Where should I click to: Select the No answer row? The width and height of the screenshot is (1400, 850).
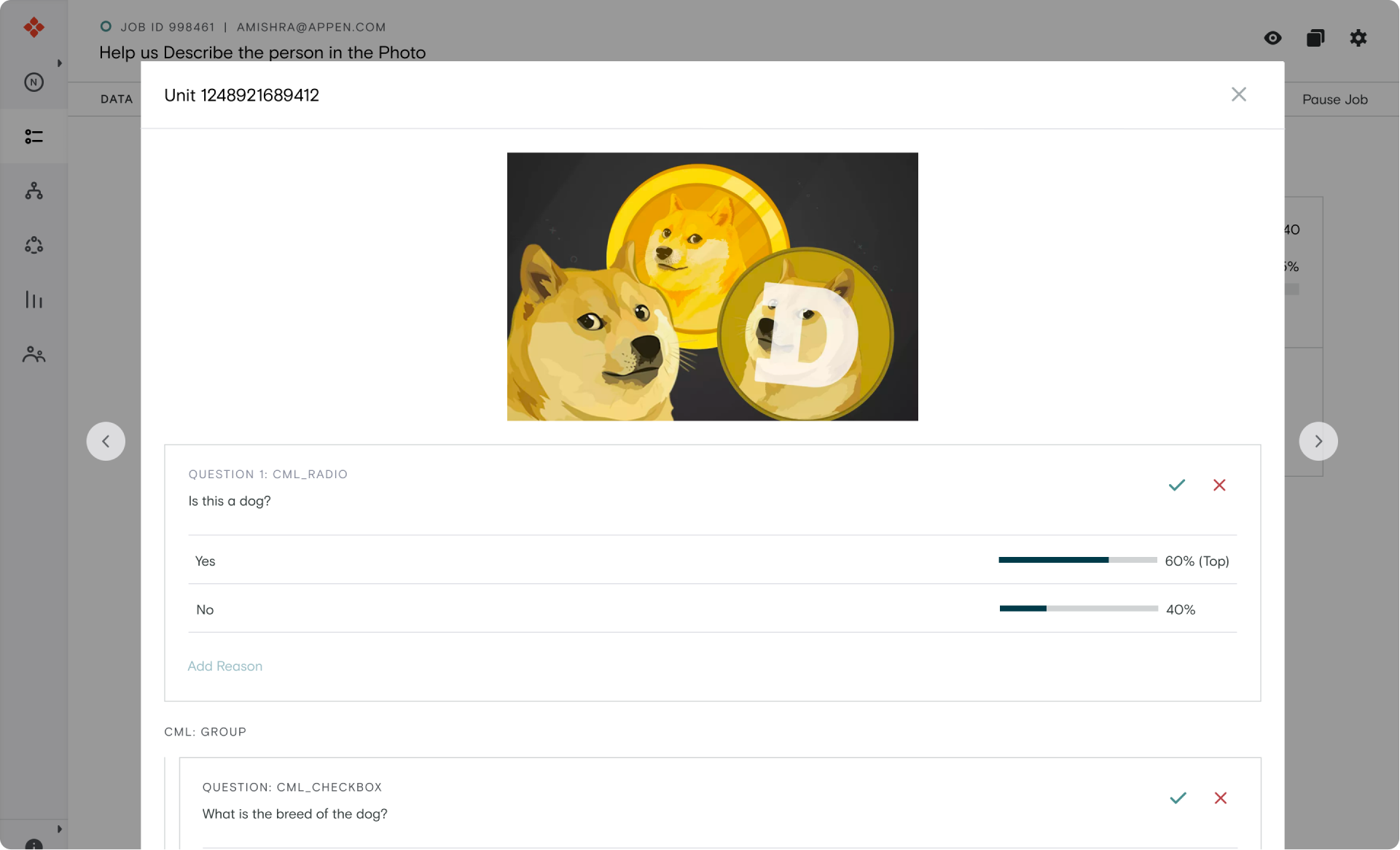pos(712,609)
